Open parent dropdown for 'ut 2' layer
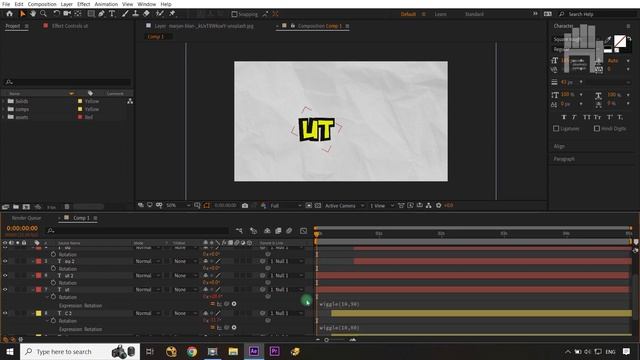 coord(288,276)
